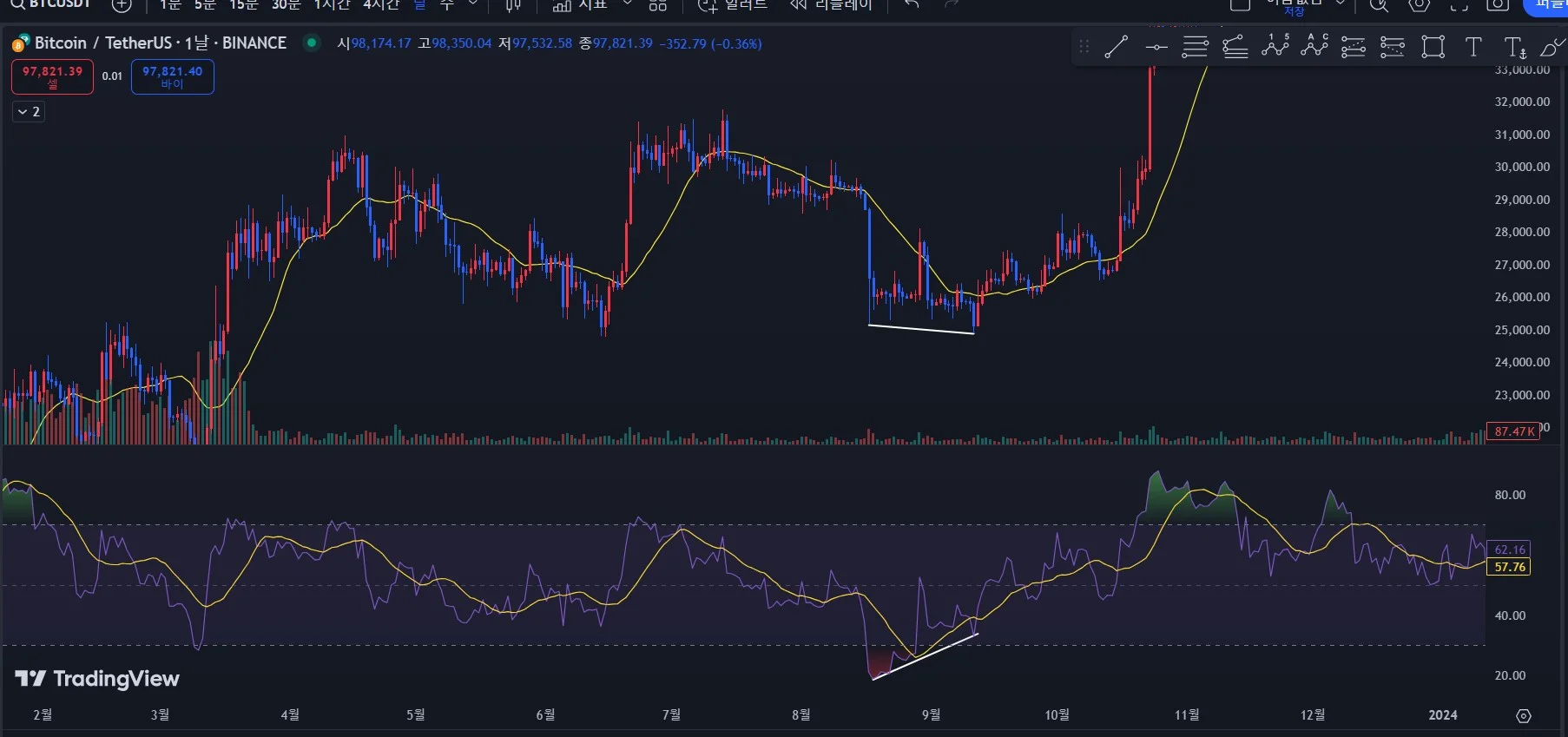Pick the Brush drawing tool
This screenshot has height=737, width=1568.
1552,47
